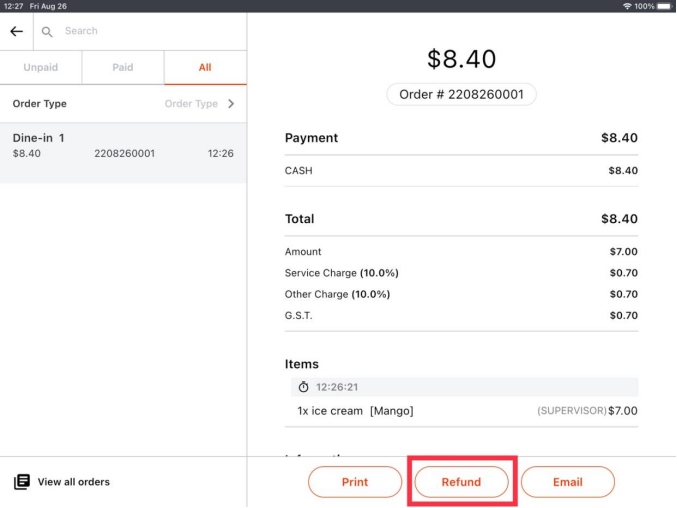Tap the back arrow icon
677x508 pixels.
[x=16, y=32]
